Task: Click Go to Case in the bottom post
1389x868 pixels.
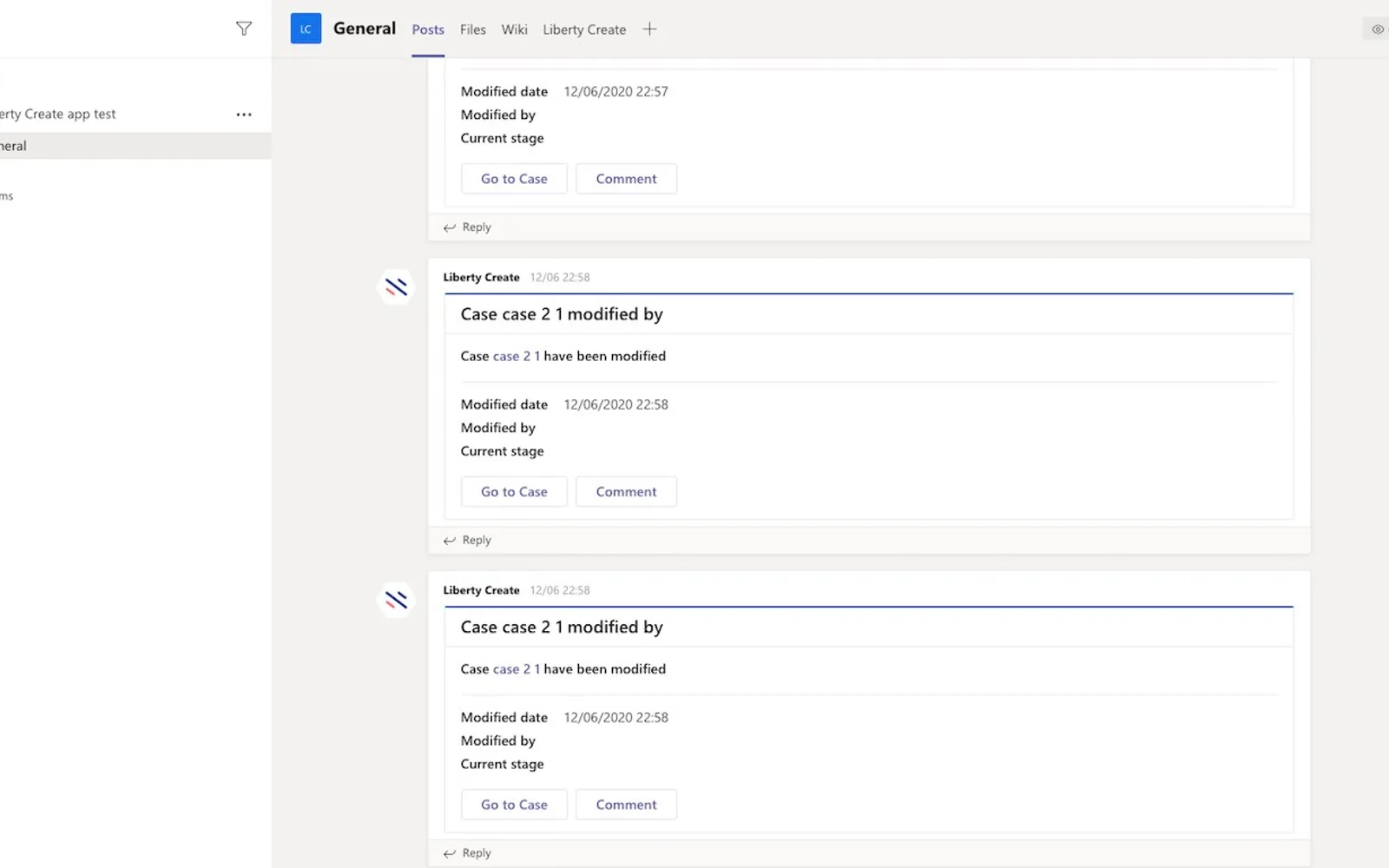Action: click(514, 805)
